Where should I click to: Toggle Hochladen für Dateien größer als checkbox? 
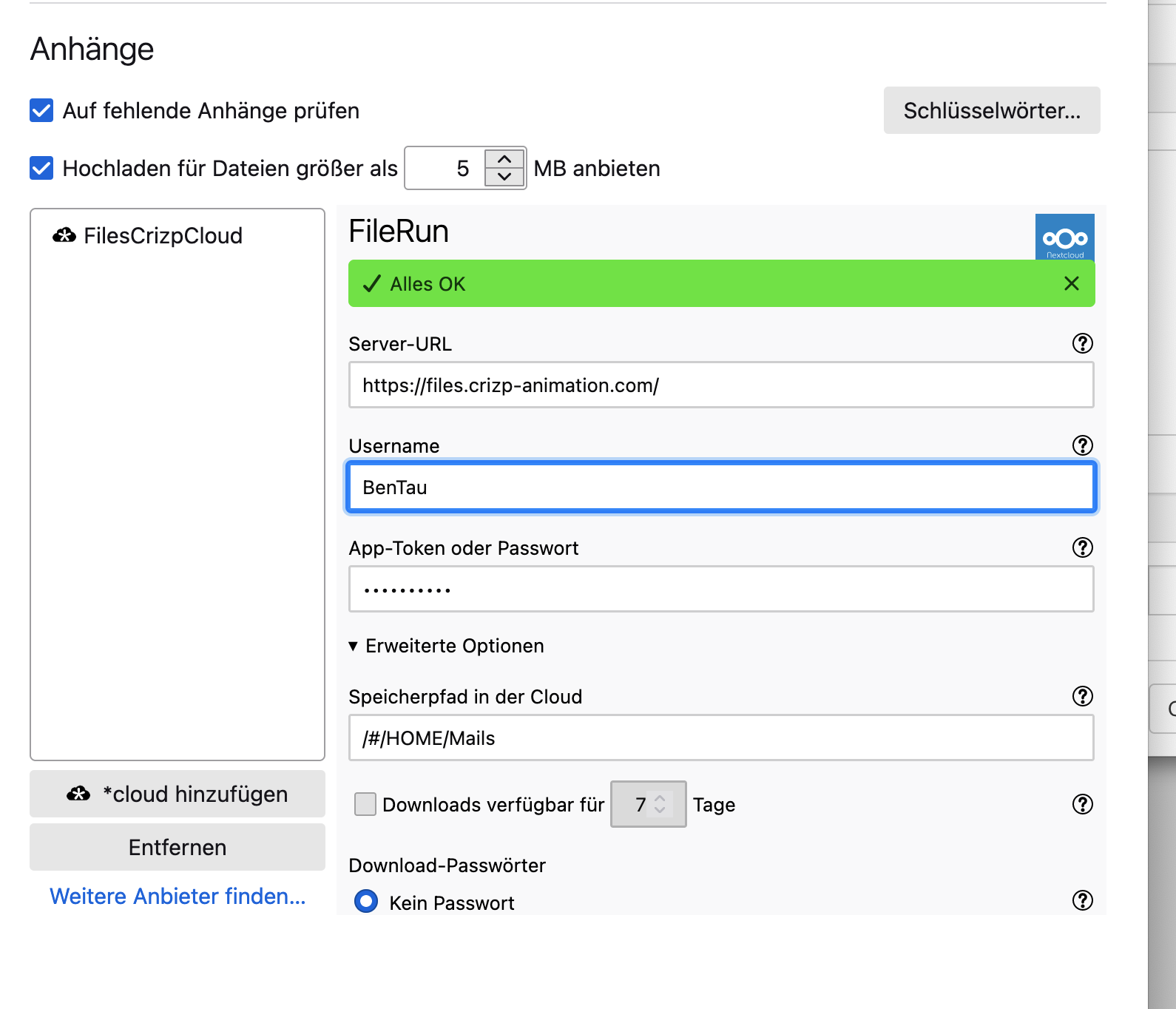tap(41, 168)
